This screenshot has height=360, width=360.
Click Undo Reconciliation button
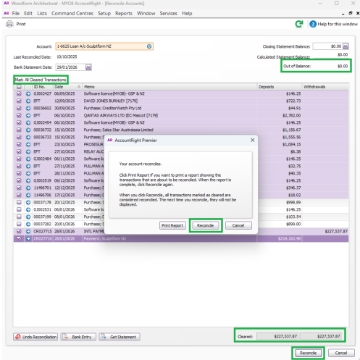36,337
